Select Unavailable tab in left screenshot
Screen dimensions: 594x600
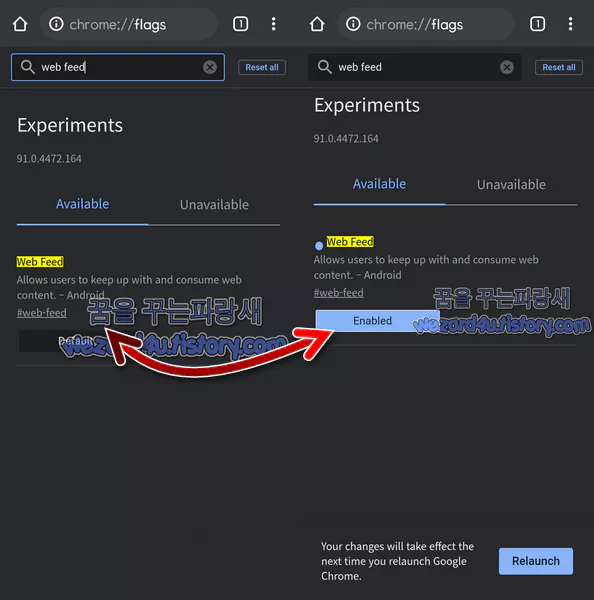pos(214,205)
